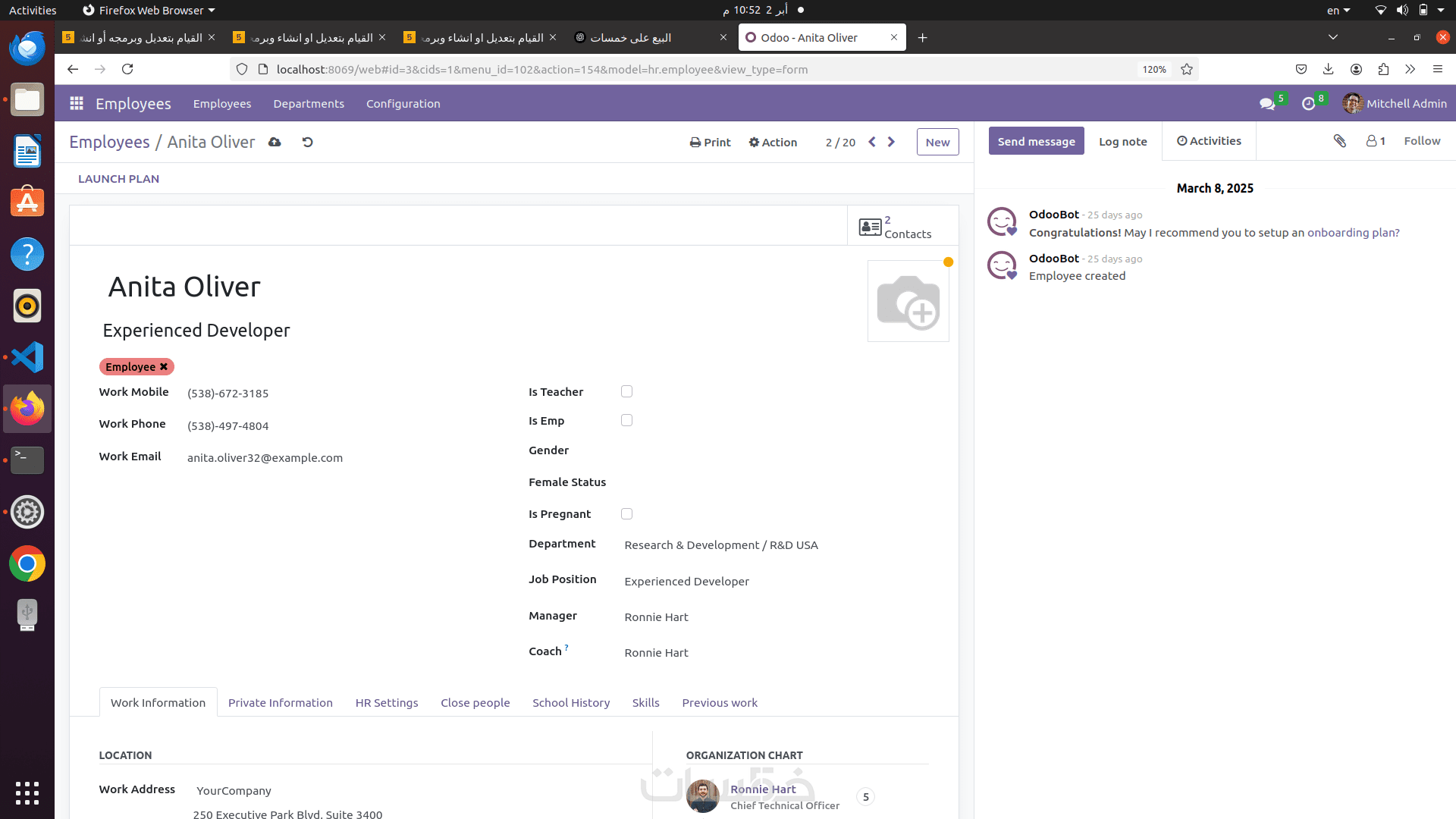Click the discard changes undo icon
Viewport: 1456px width, 819px height.
click(x=307, y=142)
